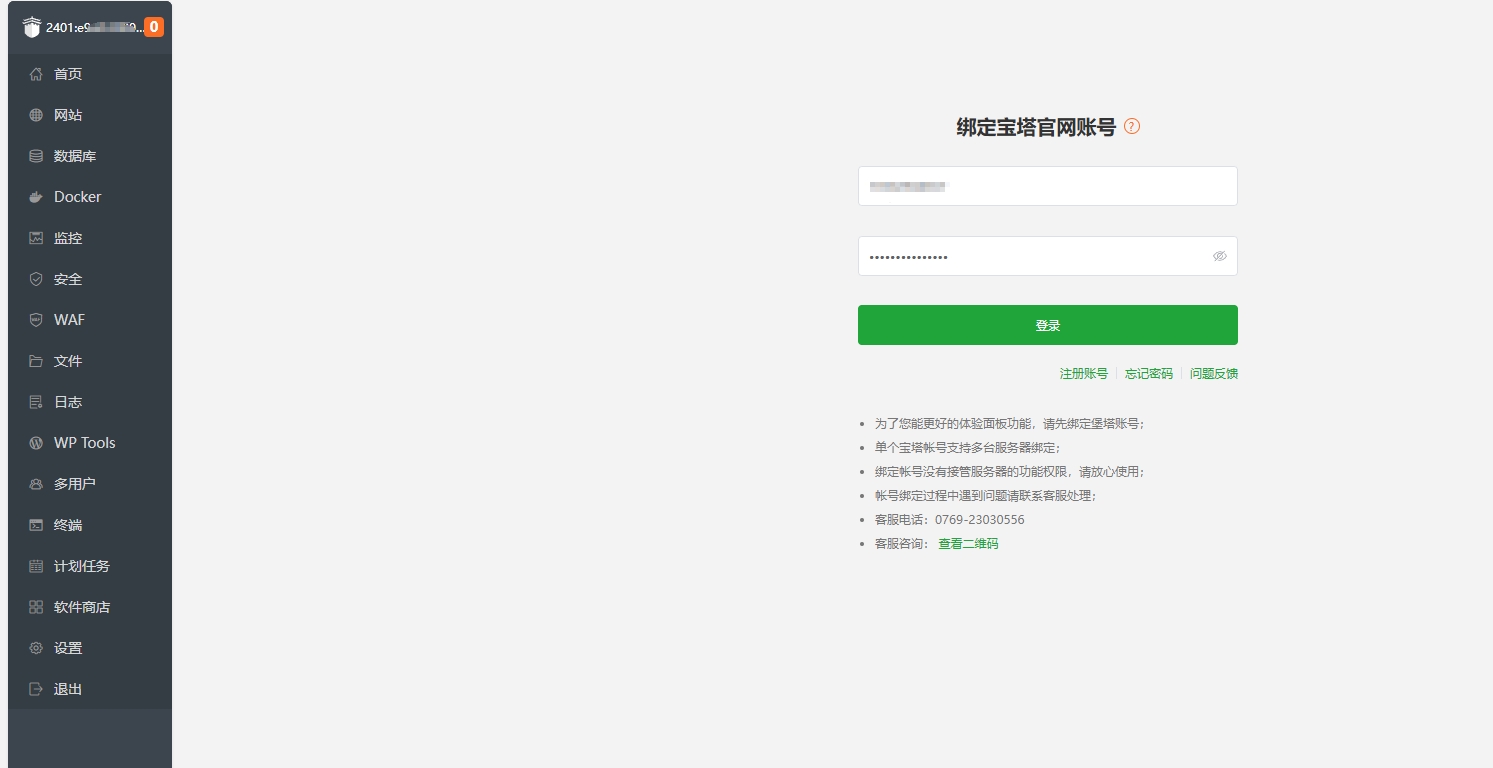Select the 安全 menu item
Screen dimensions: 1493x768
(90, 279)
